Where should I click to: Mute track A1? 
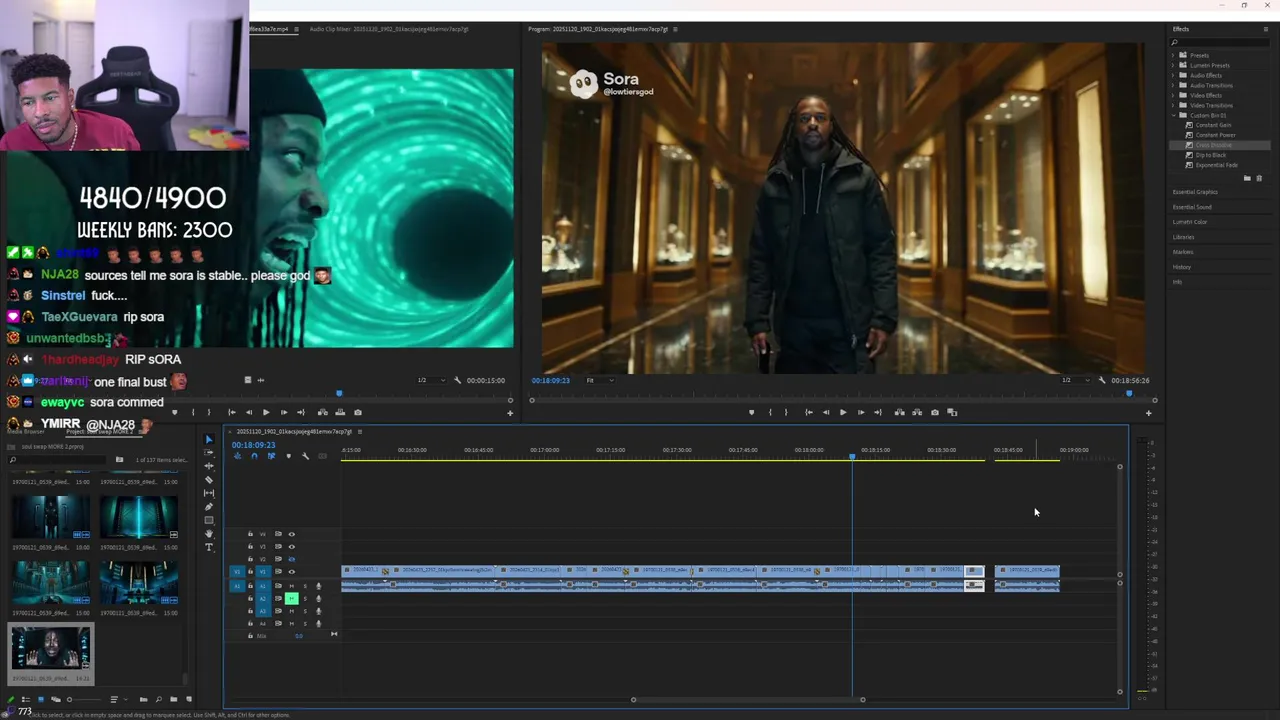[292, 586]
